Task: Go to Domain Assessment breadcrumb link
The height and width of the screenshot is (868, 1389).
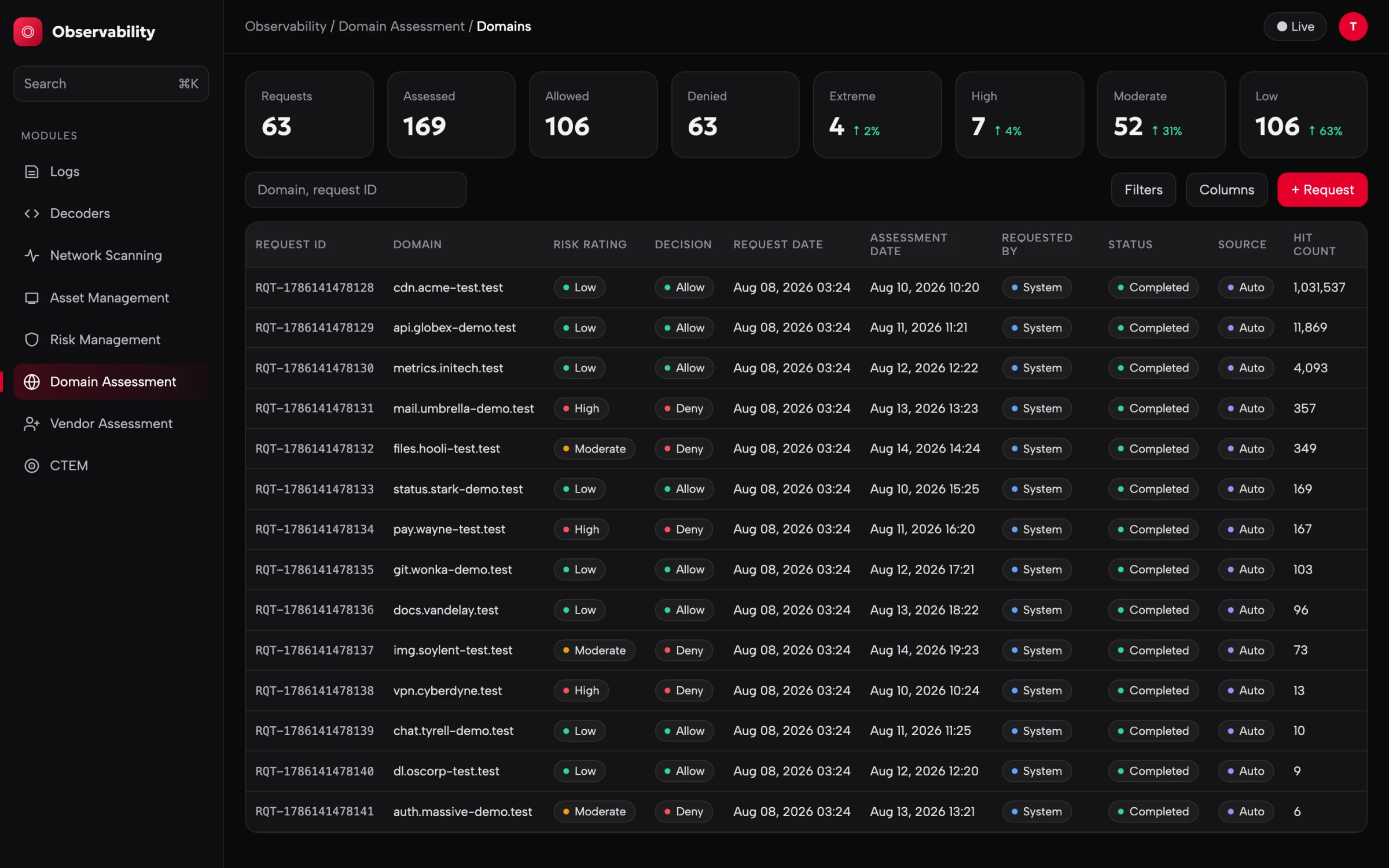Action: 401,27
